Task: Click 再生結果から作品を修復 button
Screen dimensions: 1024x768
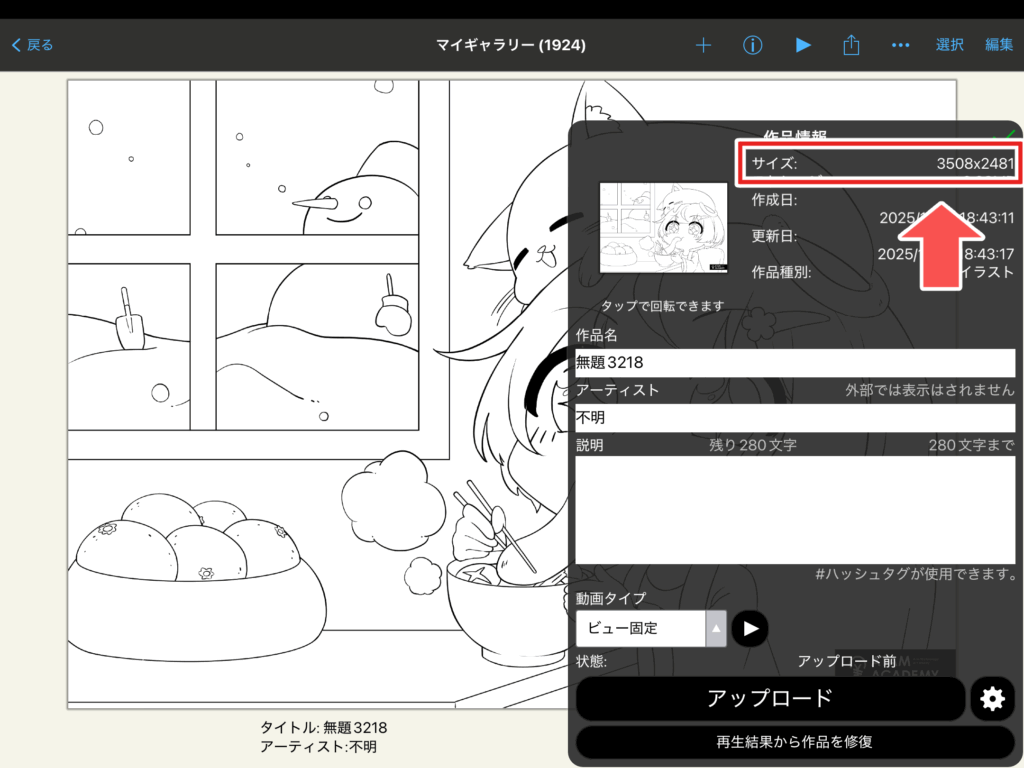Action: (x=795, y=742)
